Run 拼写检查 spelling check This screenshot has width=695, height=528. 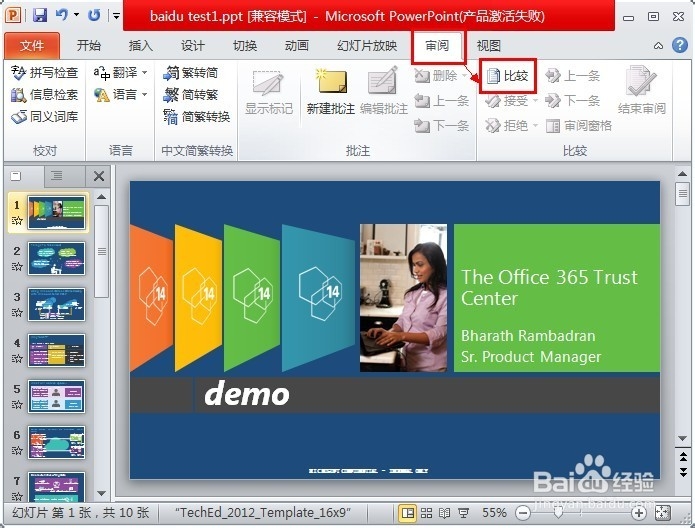point(44,72)
